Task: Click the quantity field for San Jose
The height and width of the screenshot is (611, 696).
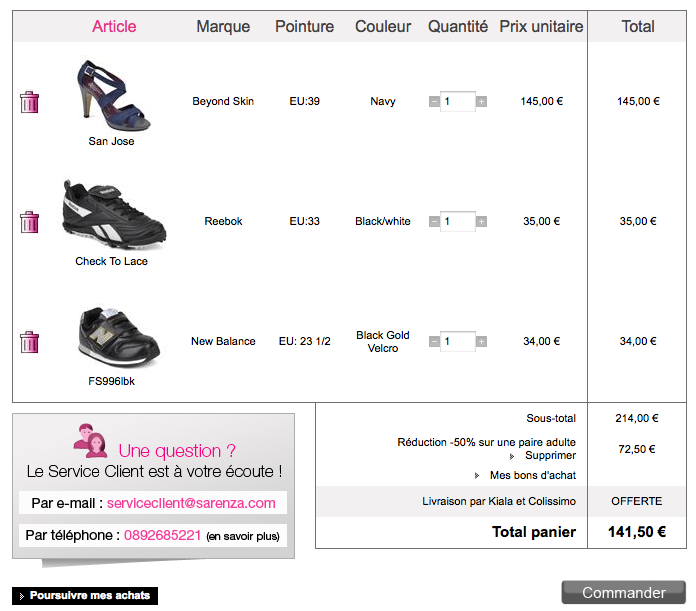Action: click(458, 102)
